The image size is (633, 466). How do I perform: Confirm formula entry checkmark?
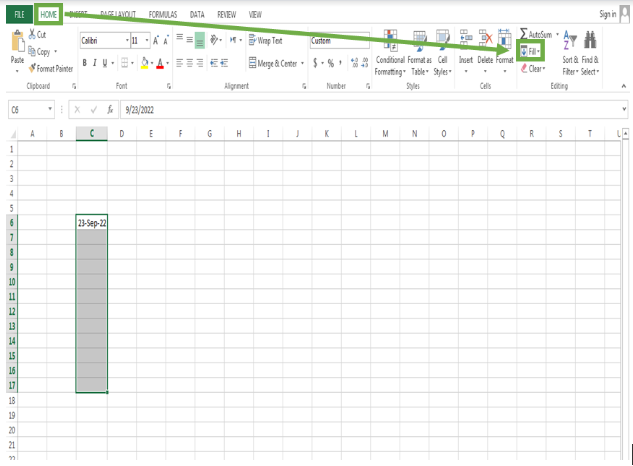click(94, 110)
